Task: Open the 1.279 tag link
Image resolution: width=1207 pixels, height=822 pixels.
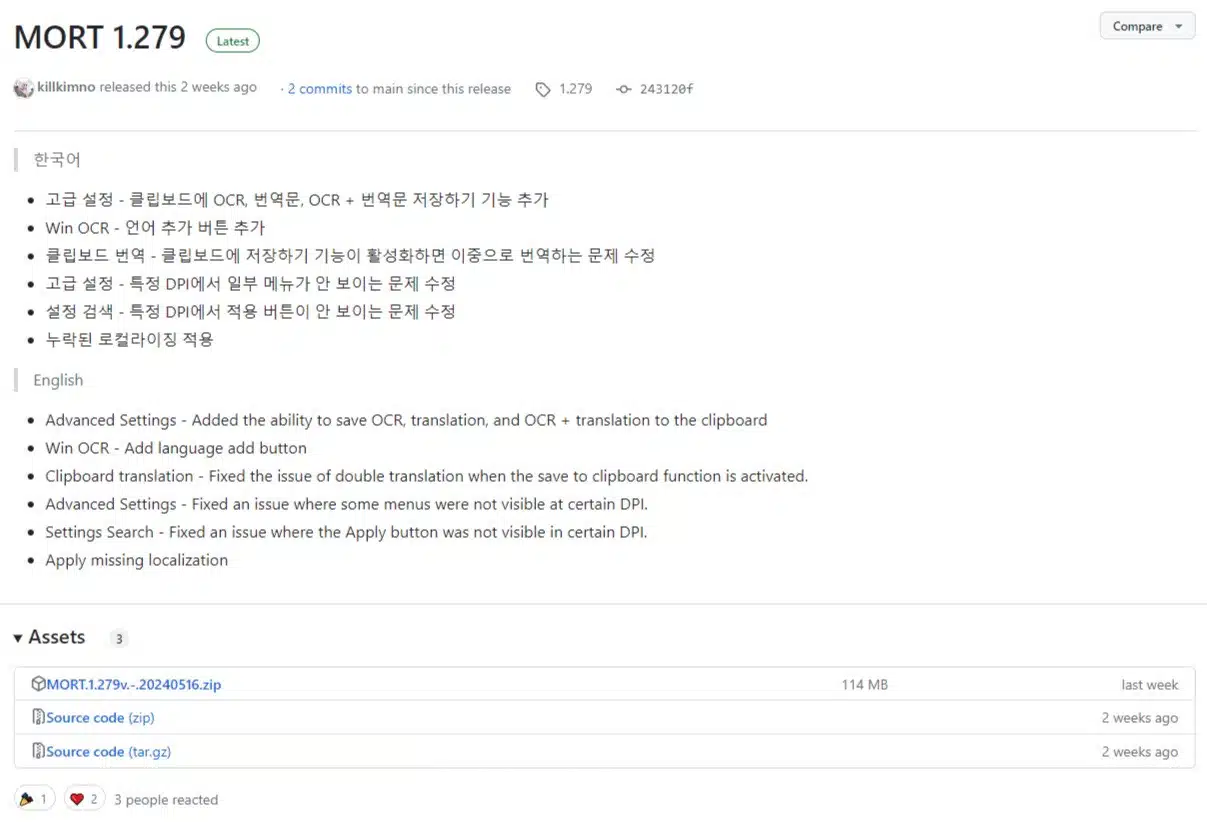Action: [575, 89]
